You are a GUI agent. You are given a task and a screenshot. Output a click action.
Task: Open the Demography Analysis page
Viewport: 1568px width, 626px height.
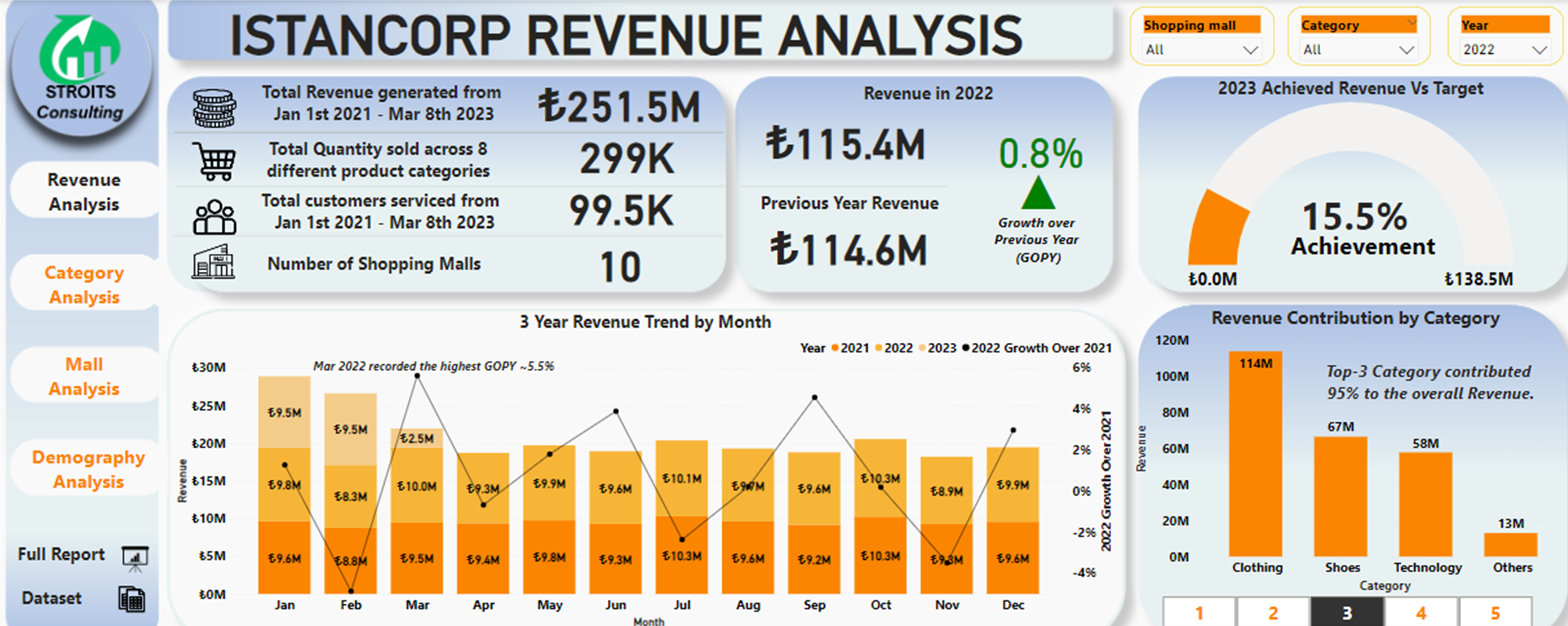[x=88, y=469]
